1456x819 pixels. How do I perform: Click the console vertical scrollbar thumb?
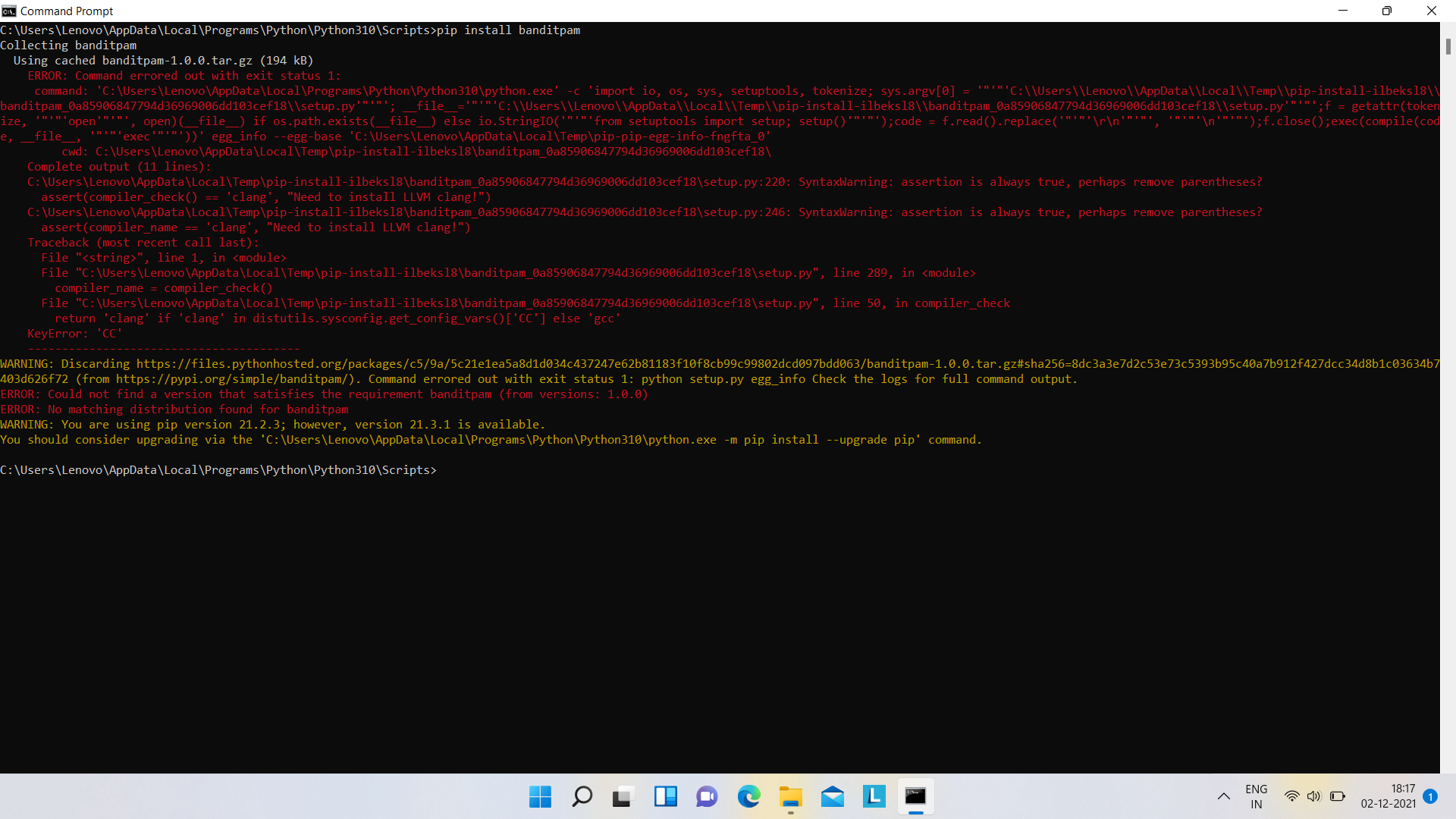(1448, 46)
